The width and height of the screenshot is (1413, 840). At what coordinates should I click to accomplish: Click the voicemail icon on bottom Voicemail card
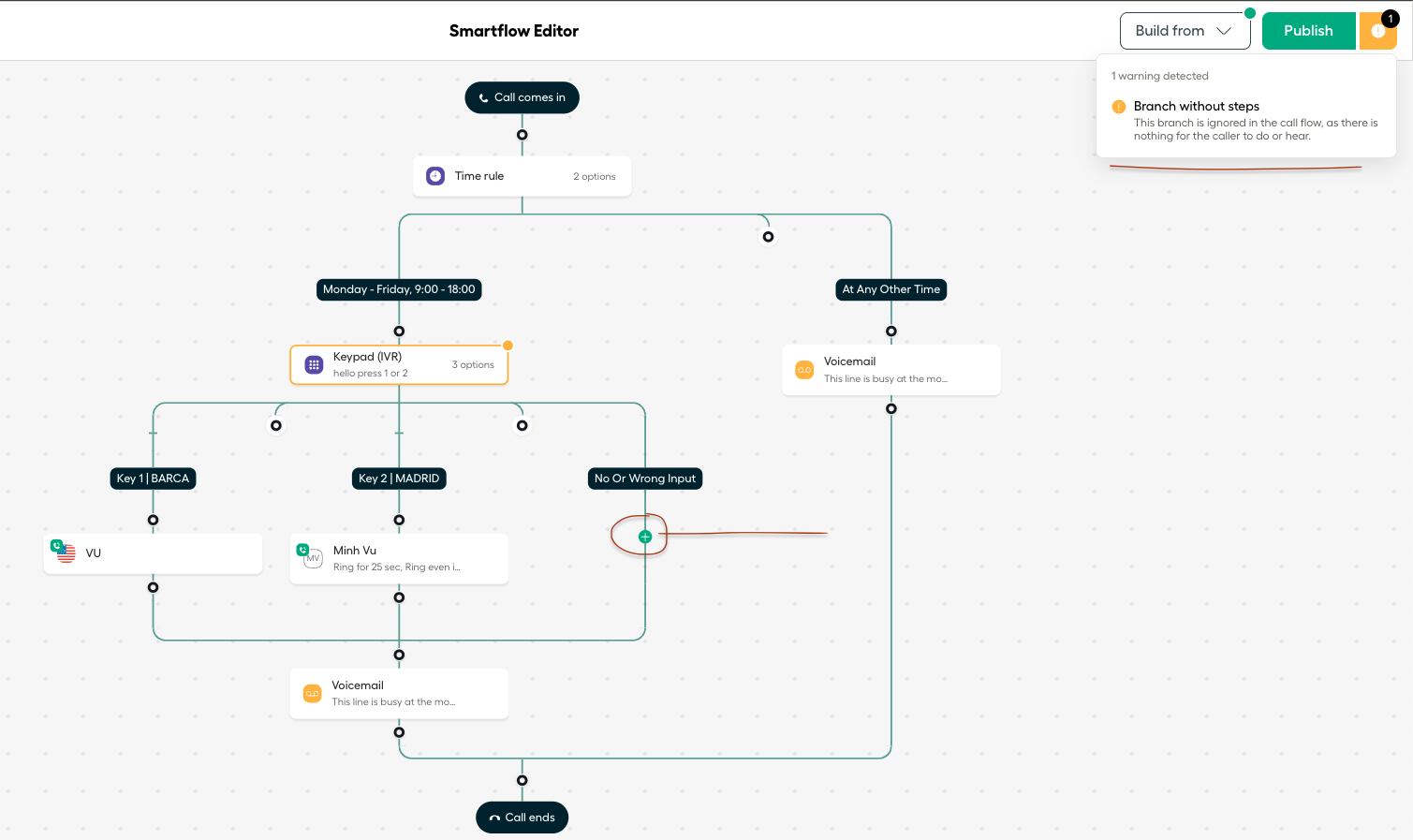click(x=312, y=694)
